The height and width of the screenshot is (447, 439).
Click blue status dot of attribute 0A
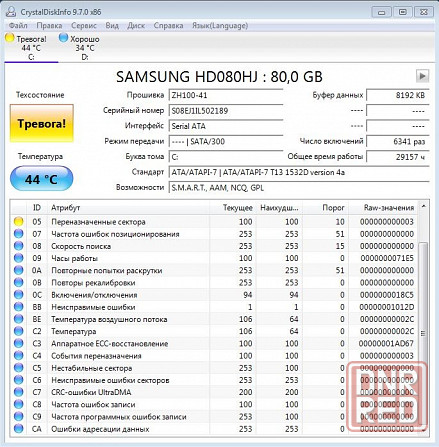click(x=19, y=270)
